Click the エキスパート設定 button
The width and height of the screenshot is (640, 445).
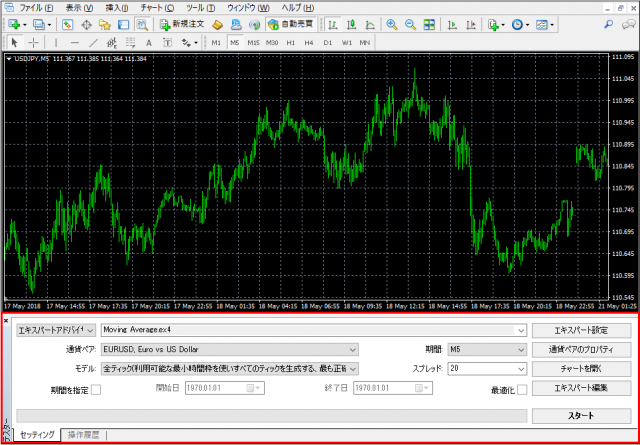coord(582,330)
